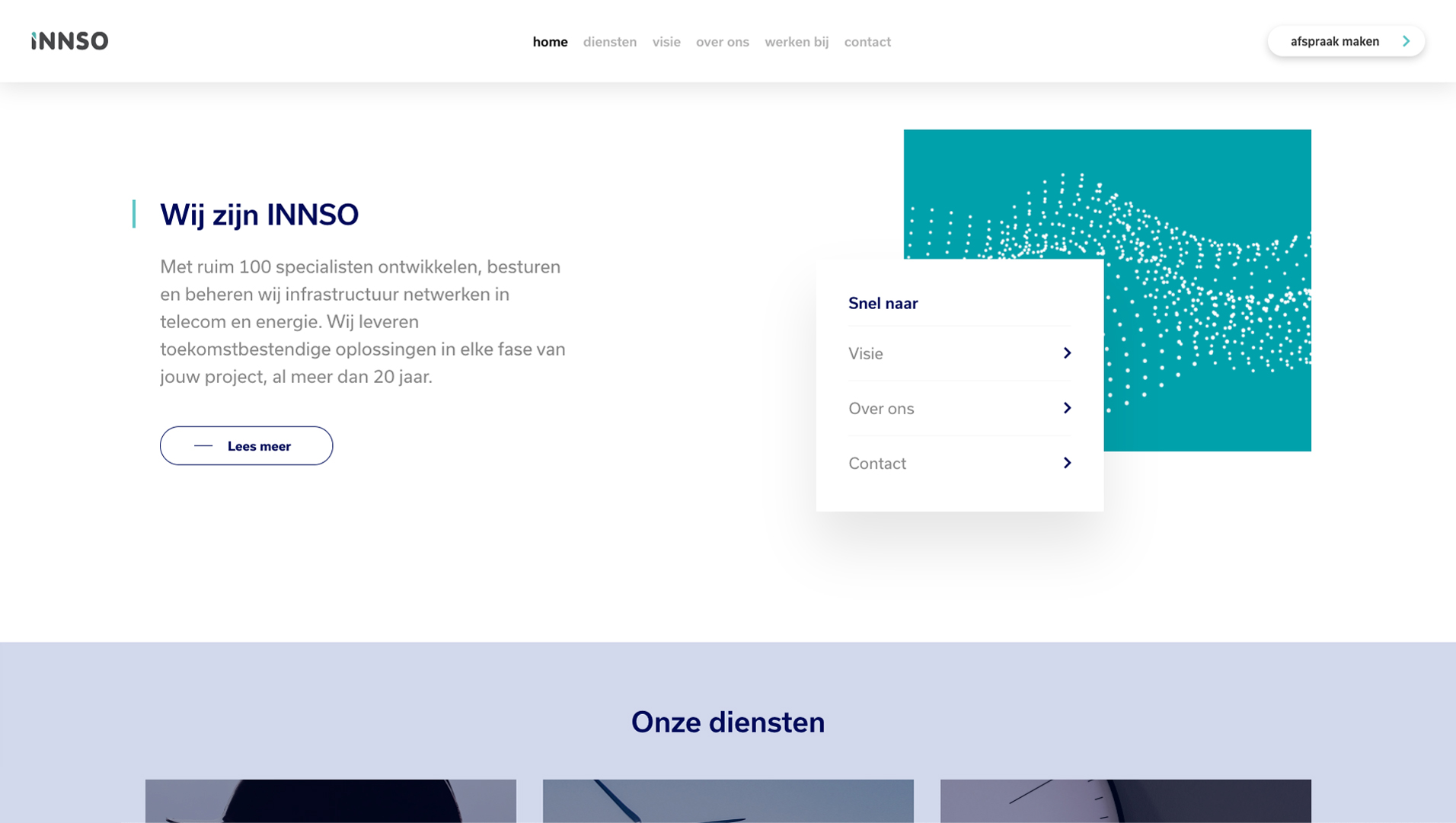Click the Snel naar title
The width and height of the screenshot is (1456, 823).
883,303
